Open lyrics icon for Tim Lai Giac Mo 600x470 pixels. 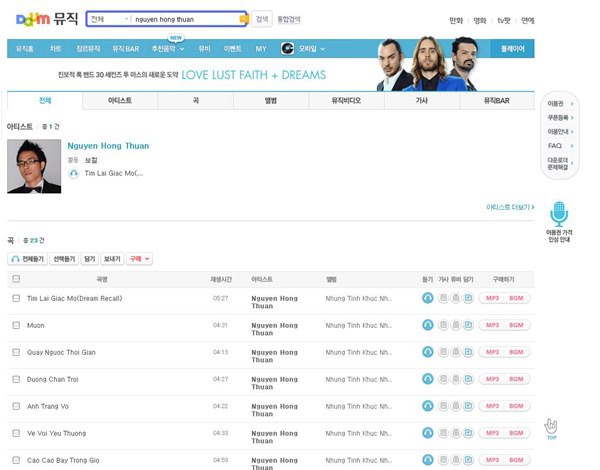443,298
